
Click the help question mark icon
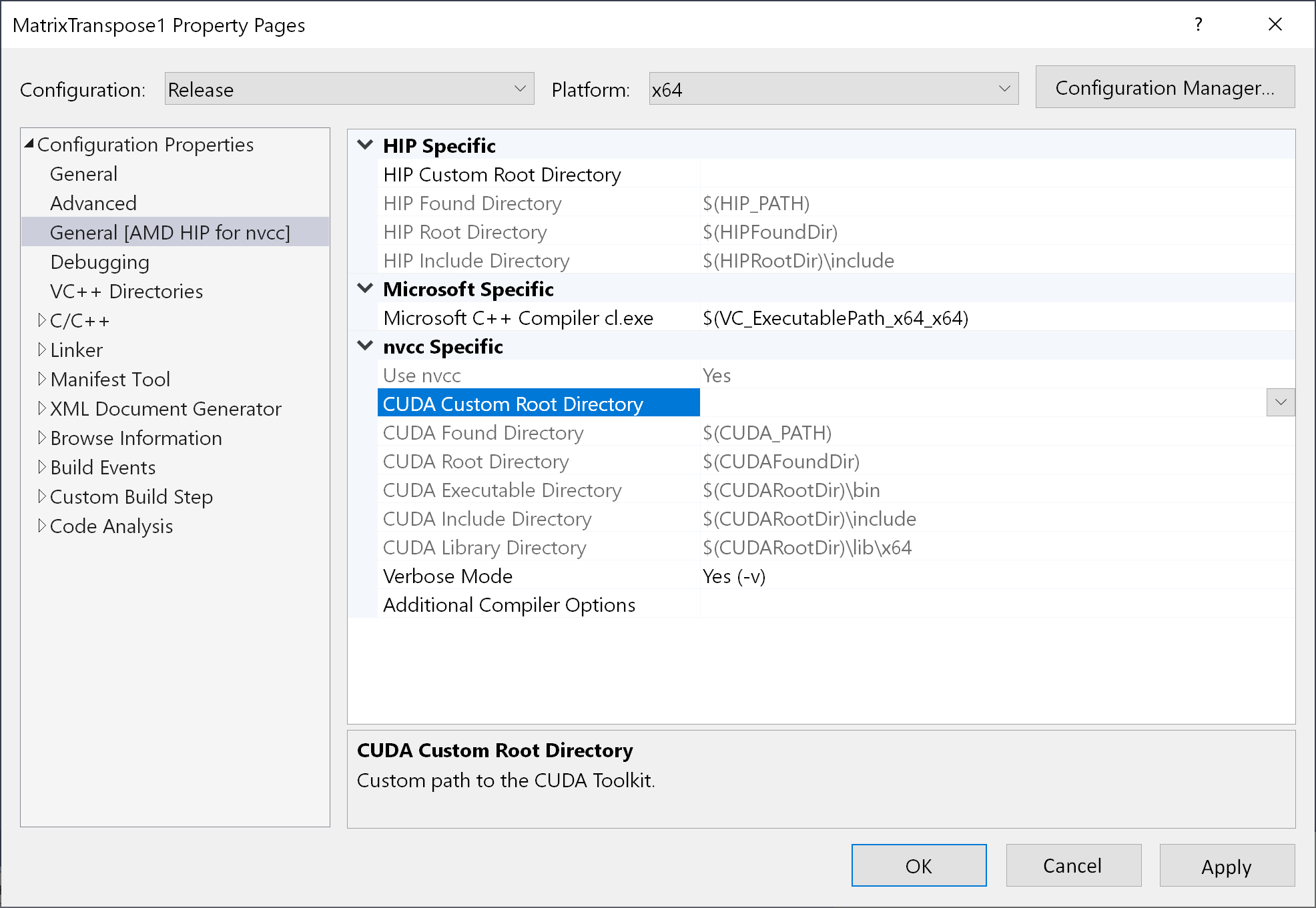(x=1198, y=25)
